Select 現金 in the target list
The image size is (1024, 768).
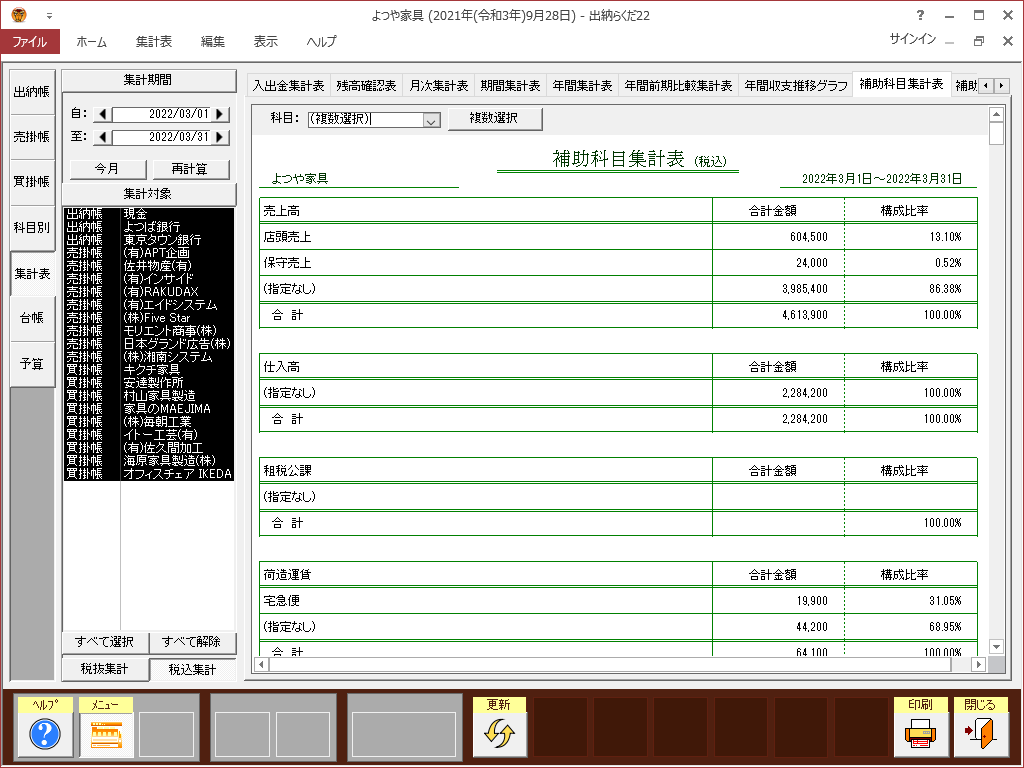149,214
